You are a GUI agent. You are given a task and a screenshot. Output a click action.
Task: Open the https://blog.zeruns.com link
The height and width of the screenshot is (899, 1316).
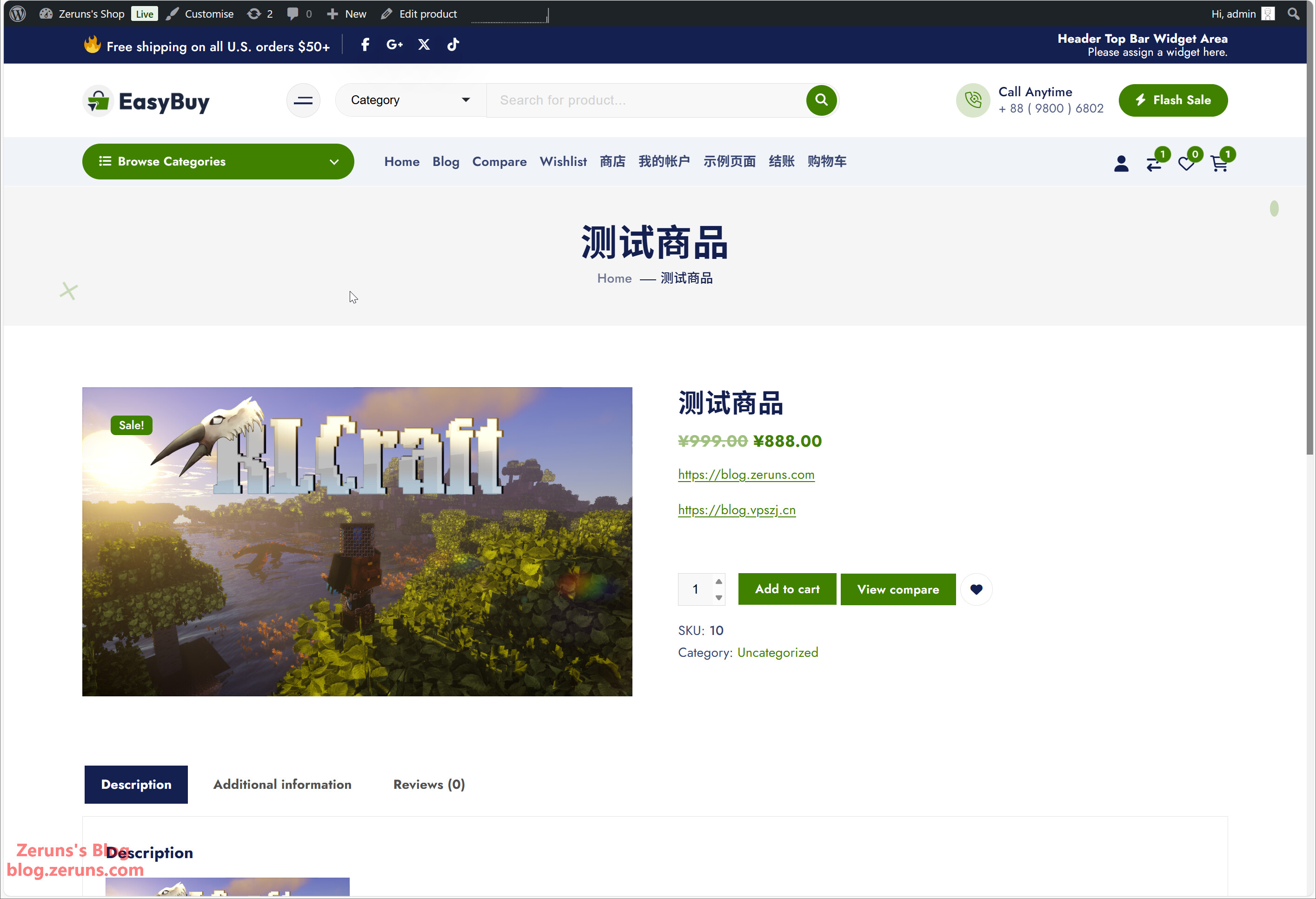click(x=746, y=475)
